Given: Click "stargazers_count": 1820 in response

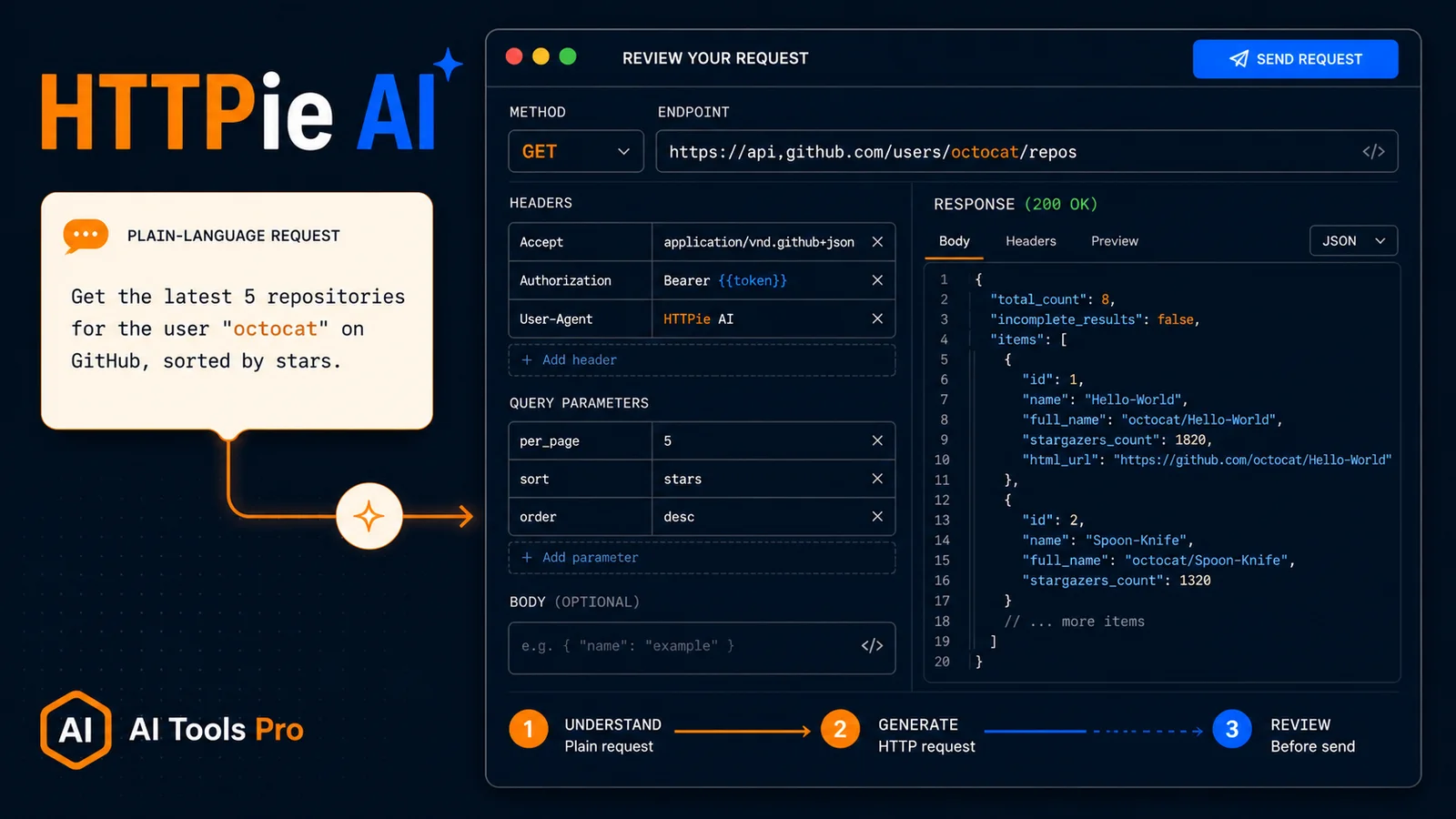Looking at the screenshot, I should (x=1117, y=440).
